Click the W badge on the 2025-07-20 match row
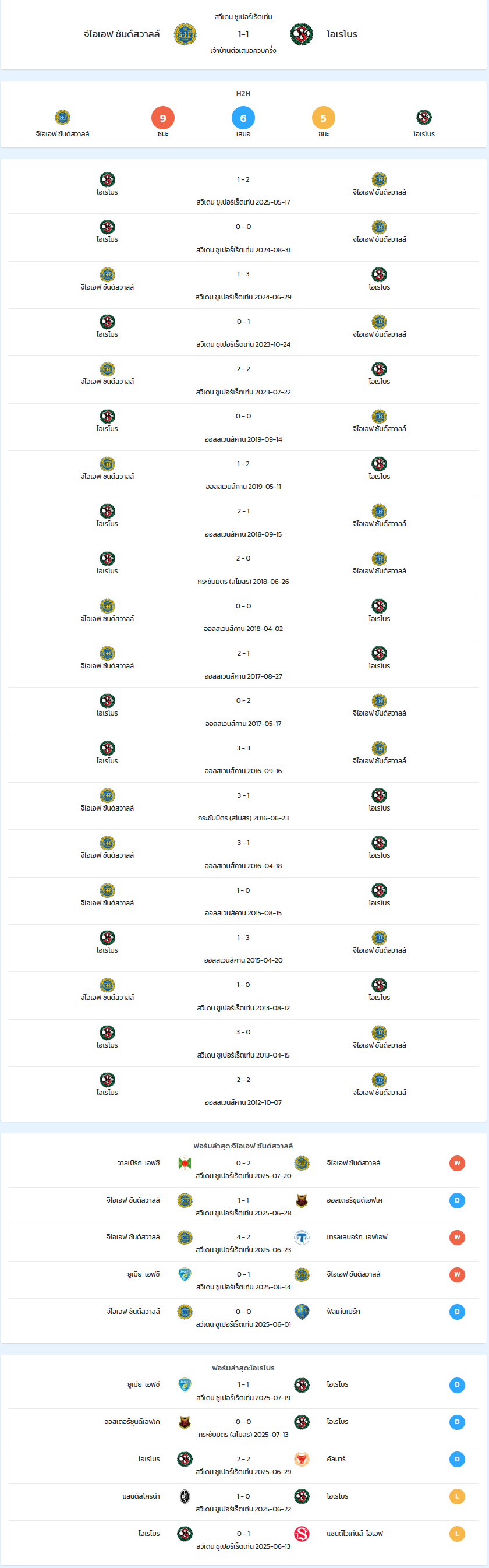 point(458,1162)
